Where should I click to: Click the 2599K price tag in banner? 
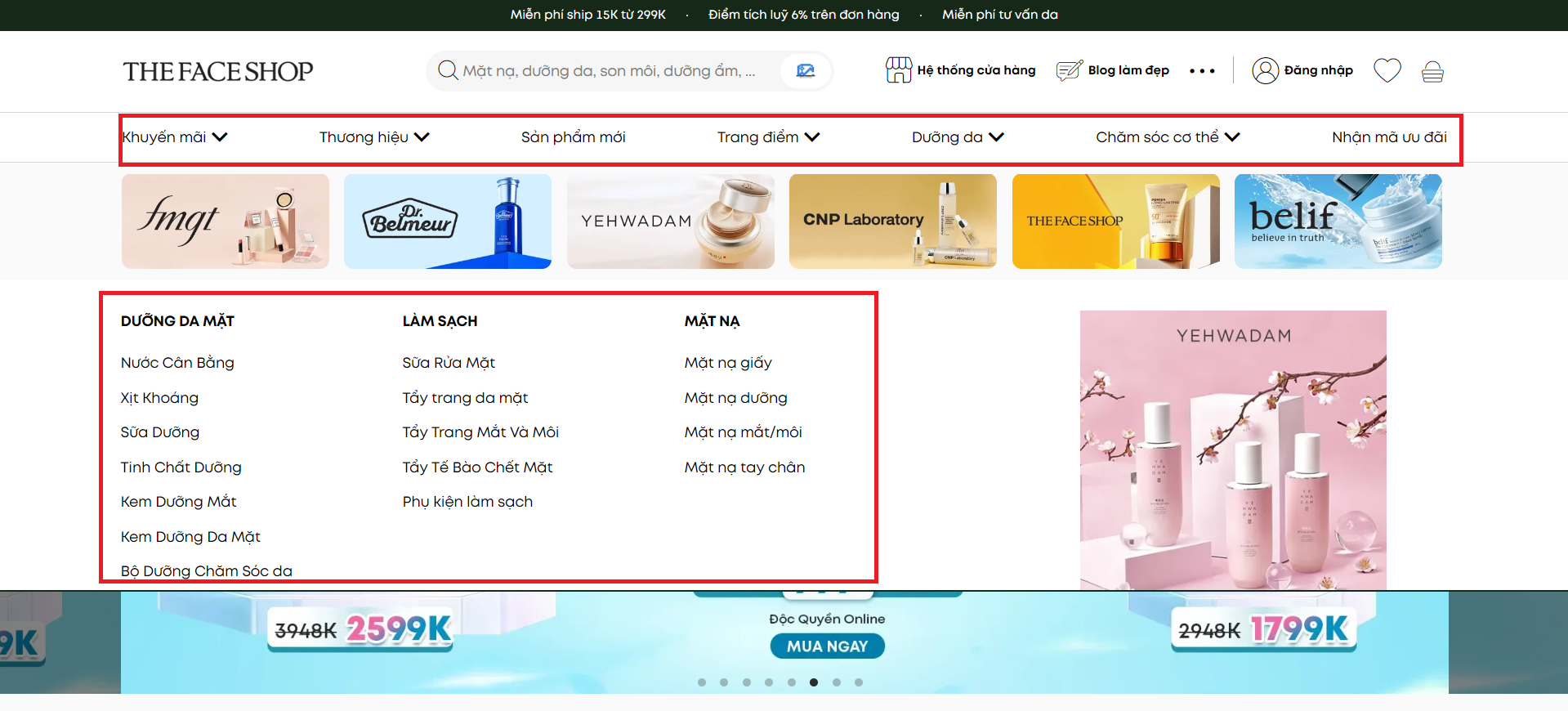tap(399, 629)
